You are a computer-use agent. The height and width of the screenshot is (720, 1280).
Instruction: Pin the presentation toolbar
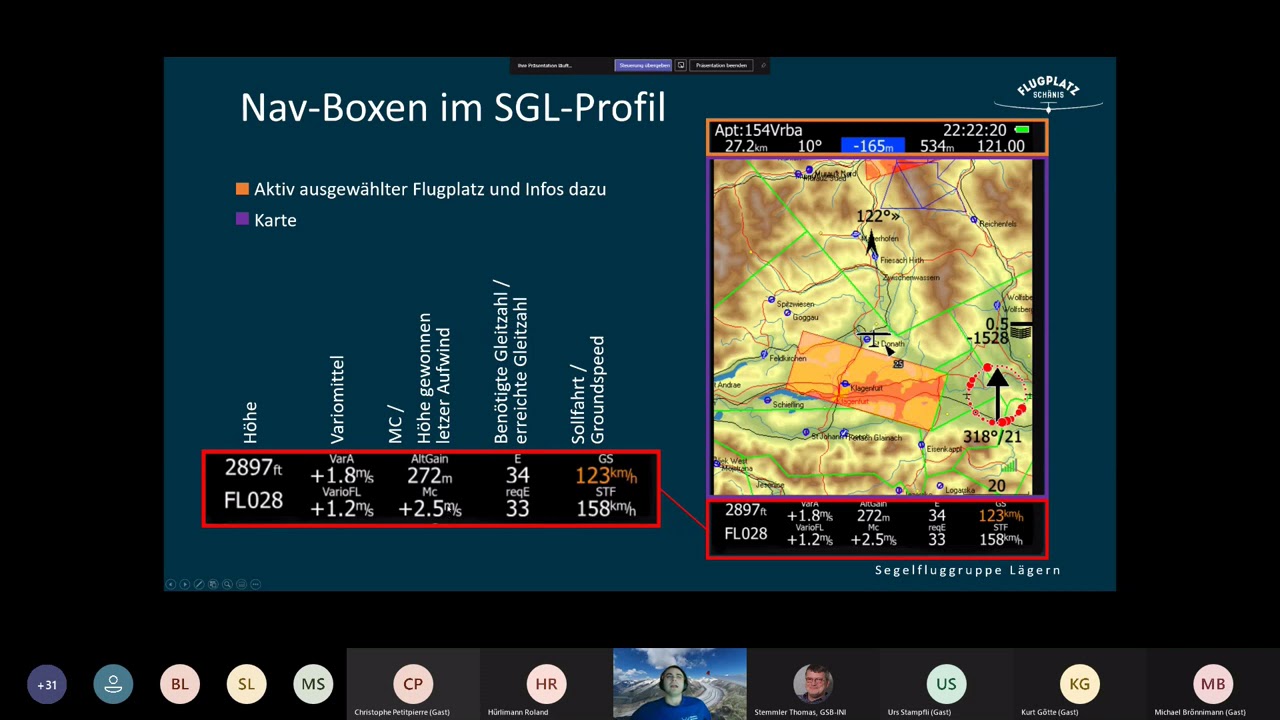(763, 65)
